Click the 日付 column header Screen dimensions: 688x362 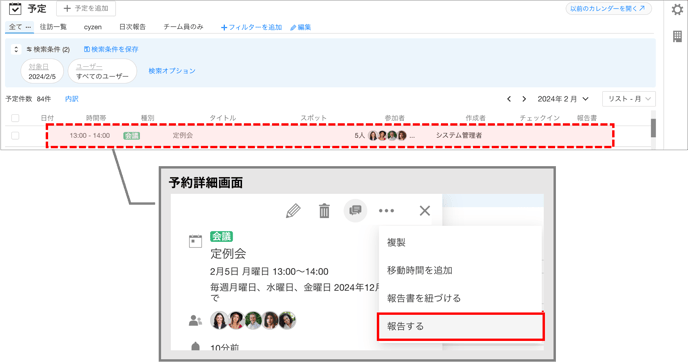click(x=47, y=118)
